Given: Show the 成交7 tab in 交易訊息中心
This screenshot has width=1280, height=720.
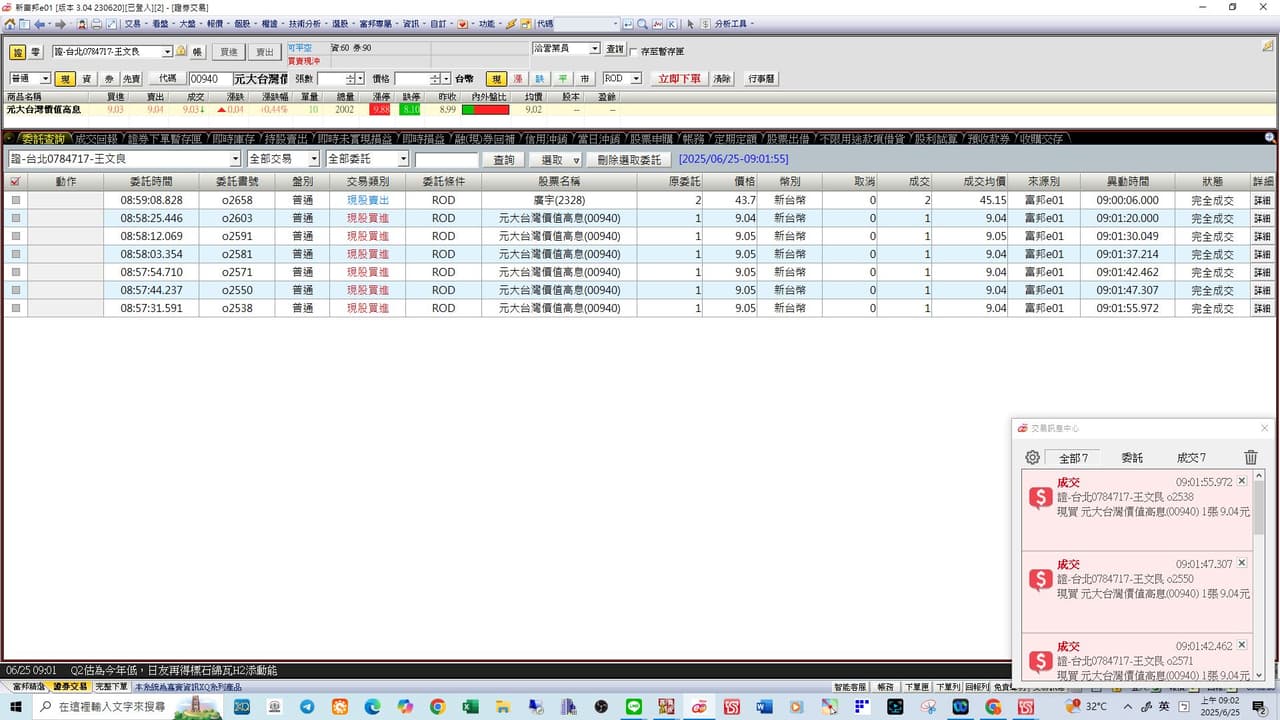Looking at the screenshot, I should (1191, 458).
